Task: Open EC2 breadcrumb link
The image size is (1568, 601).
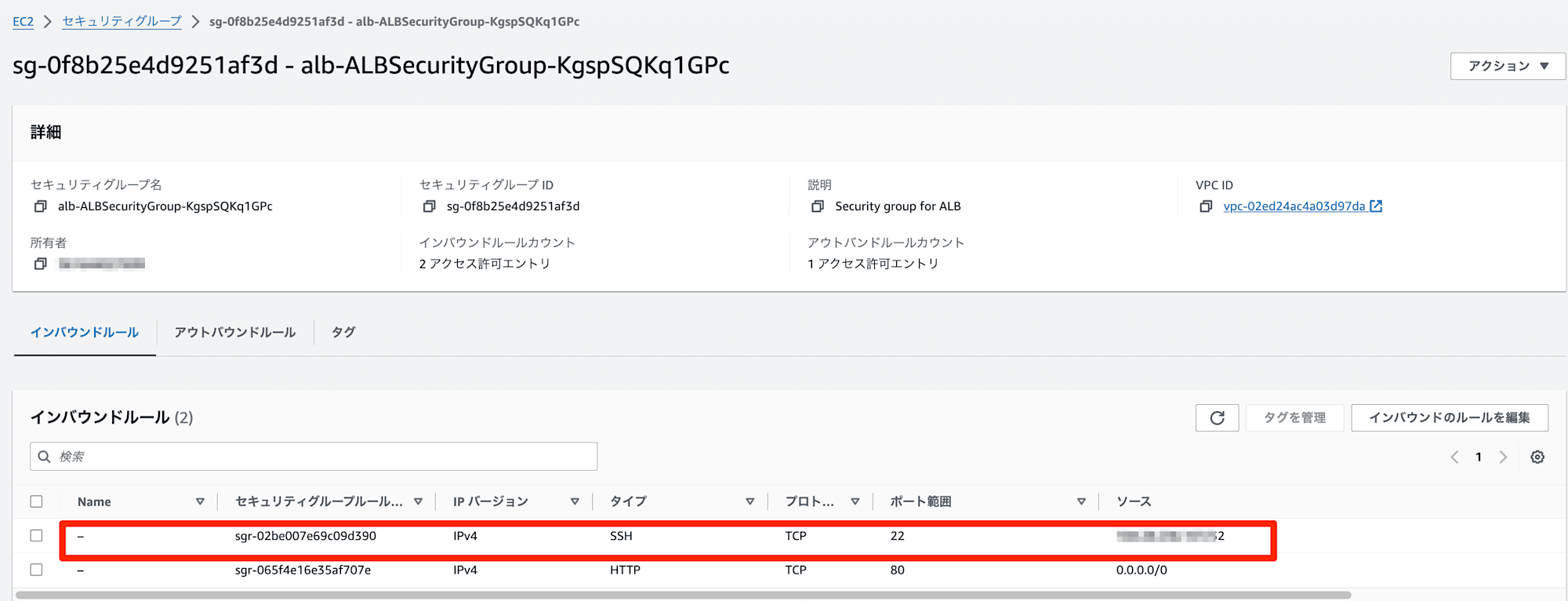Action: (x=23, y=21)
